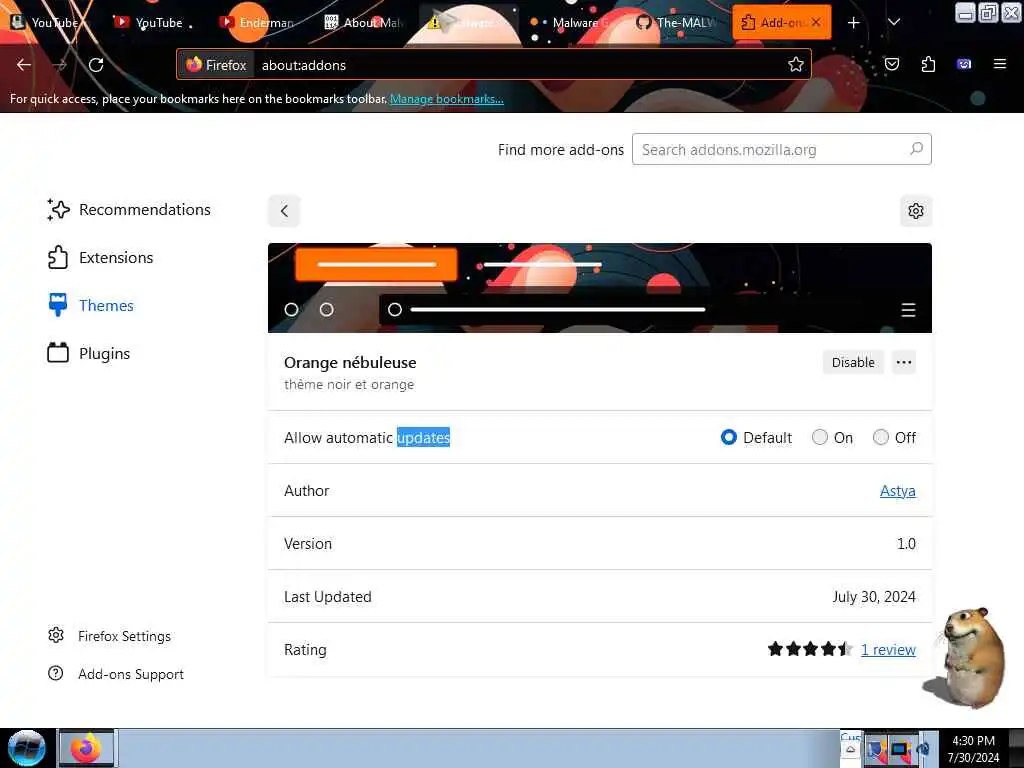Open the Pocket save icon
The width and height of the screenshot is (1024, 768).
coord(891,64)
